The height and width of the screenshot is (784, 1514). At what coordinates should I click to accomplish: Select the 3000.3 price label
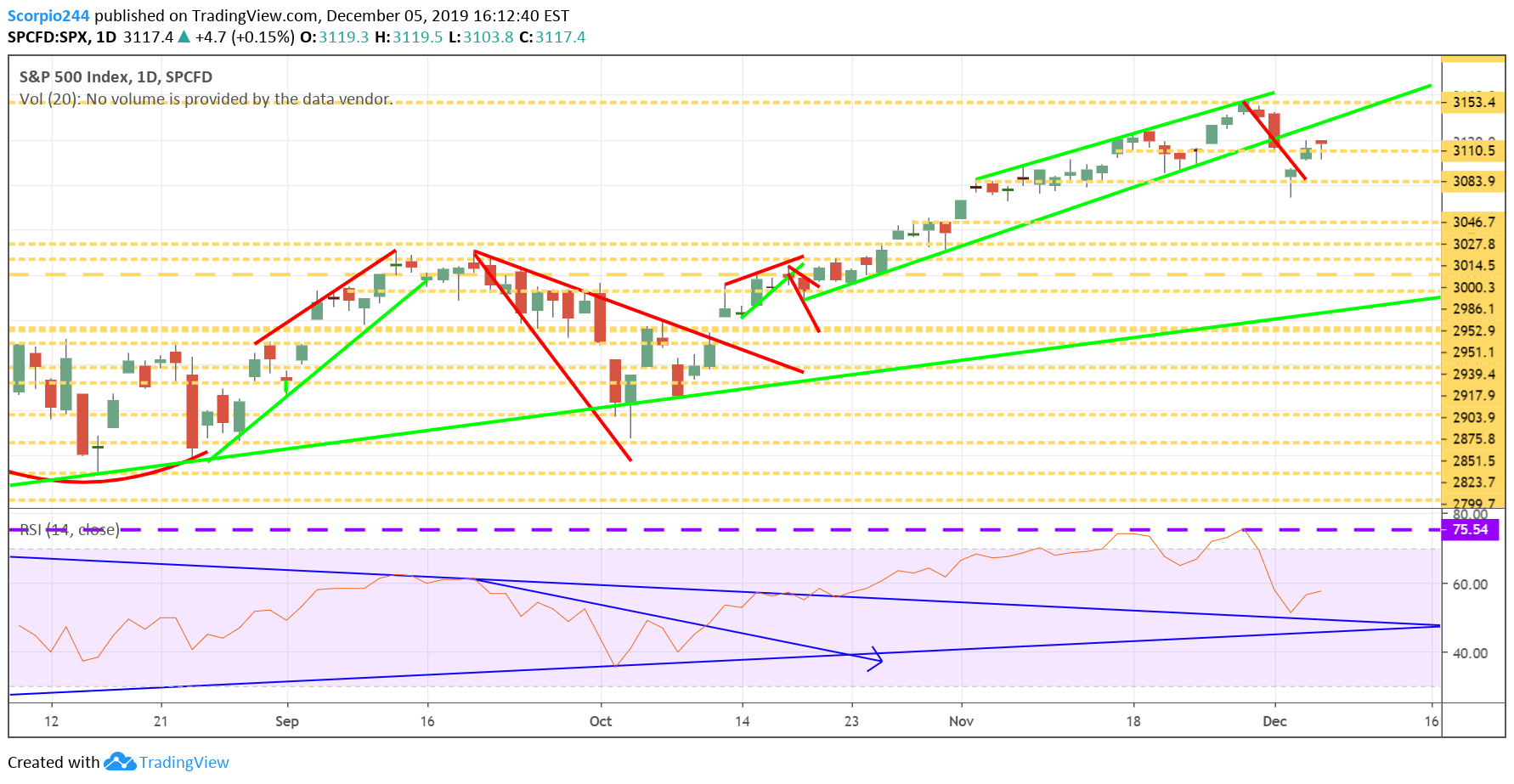(x=1473, y=287)
